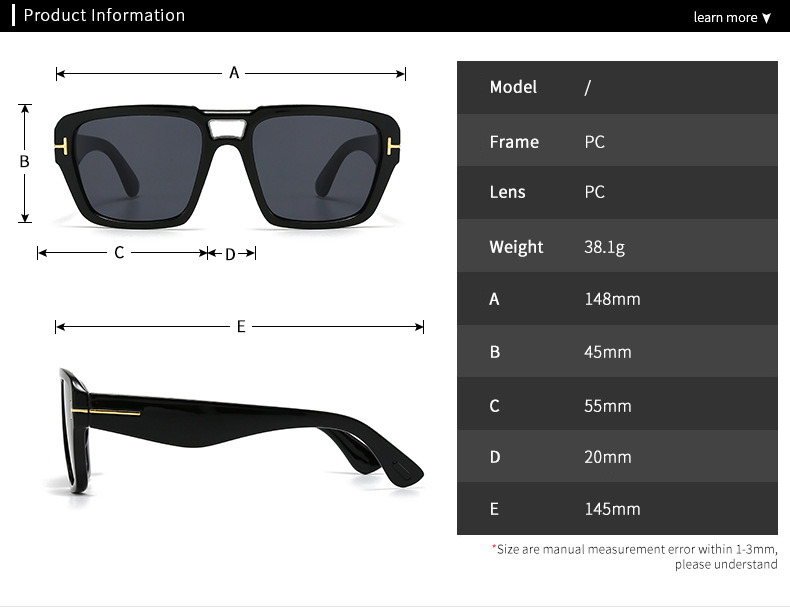790x607 pixels.
Task: Click the 20mm value for D
Action: click(x=608, y=457)
